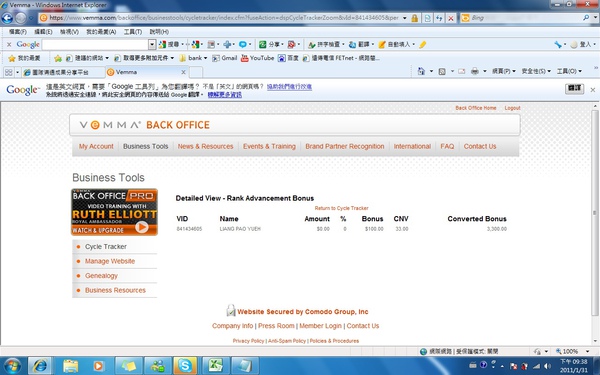Open Brand Partner Recognition nav tab
The width and height of the screenshot is (600, 375).
tap(345, 146)
